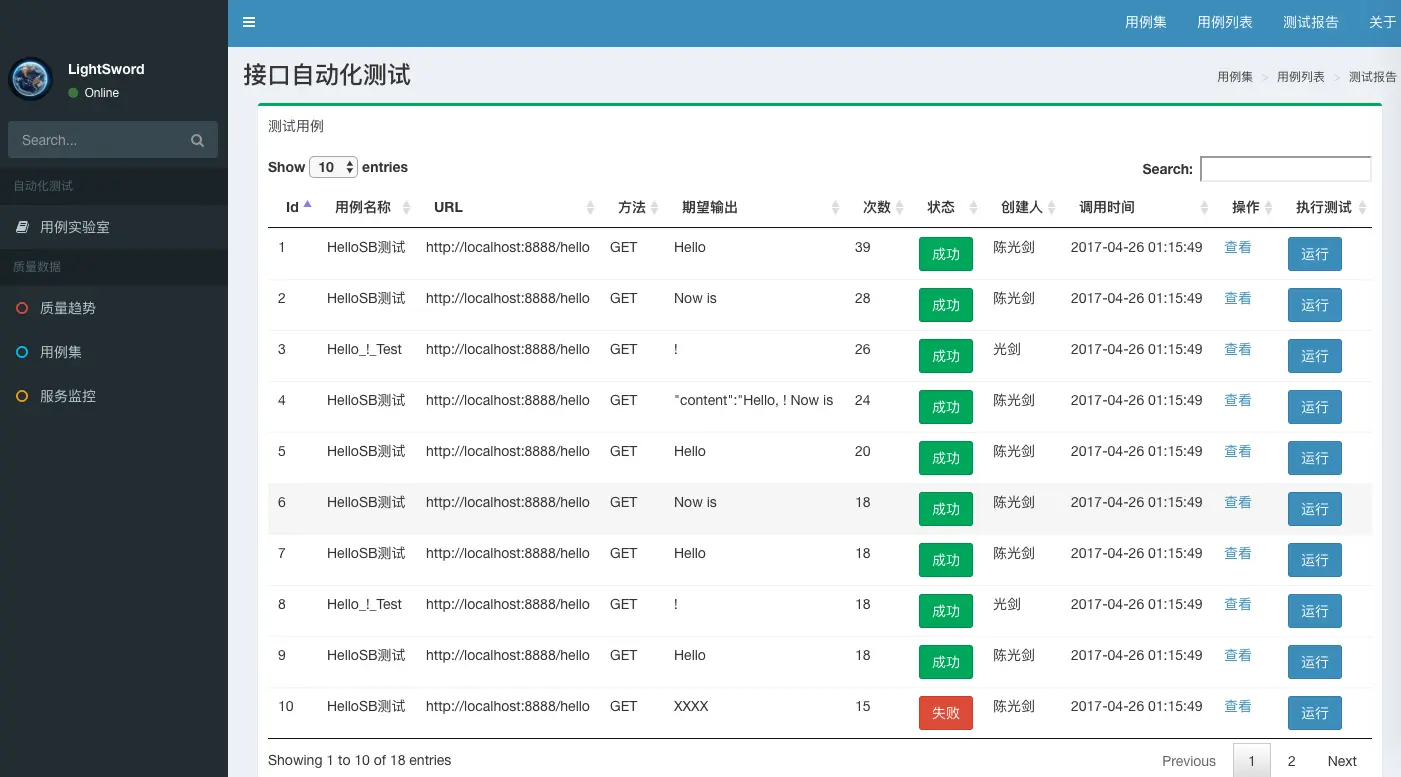This screenshot has width=1401, height=777.
Task: Click Hello_!_Test name in row 3
Action: tap(364, 349)
